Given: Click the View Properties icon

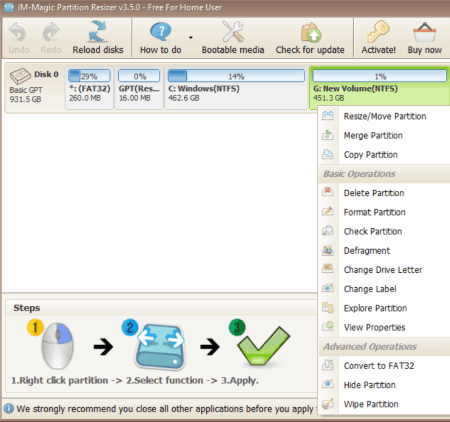Looking at the screenshot, I should (x=328, y=326).
